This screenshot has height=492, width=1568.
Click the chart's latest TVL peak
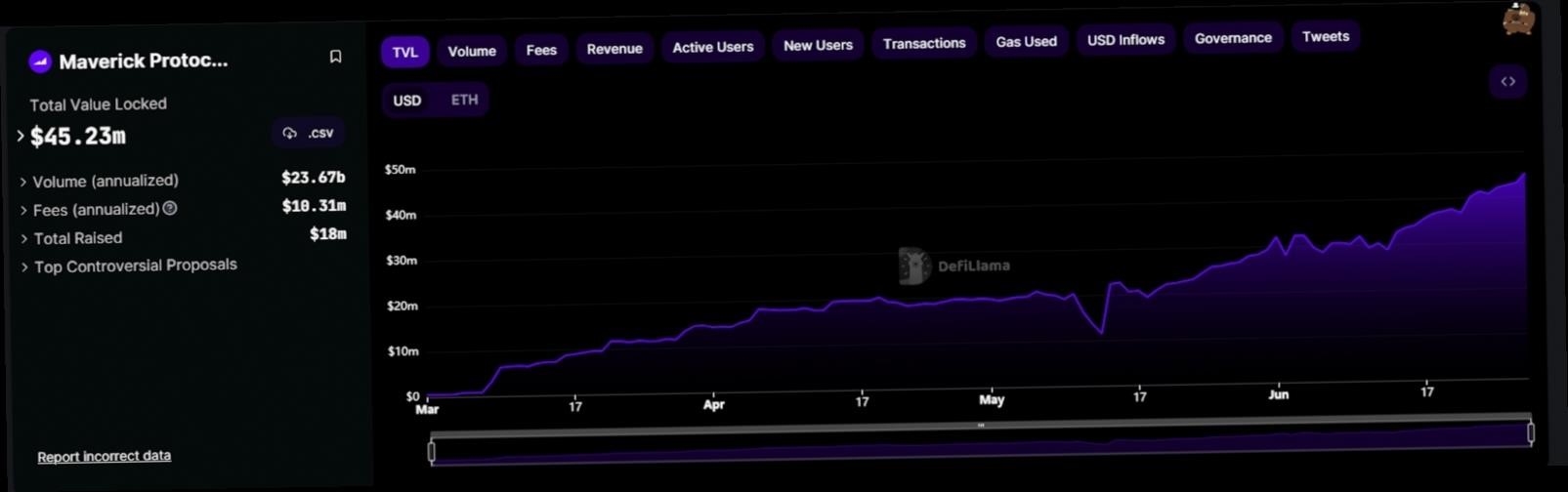pyautogui.click(x=1523, y=176)
